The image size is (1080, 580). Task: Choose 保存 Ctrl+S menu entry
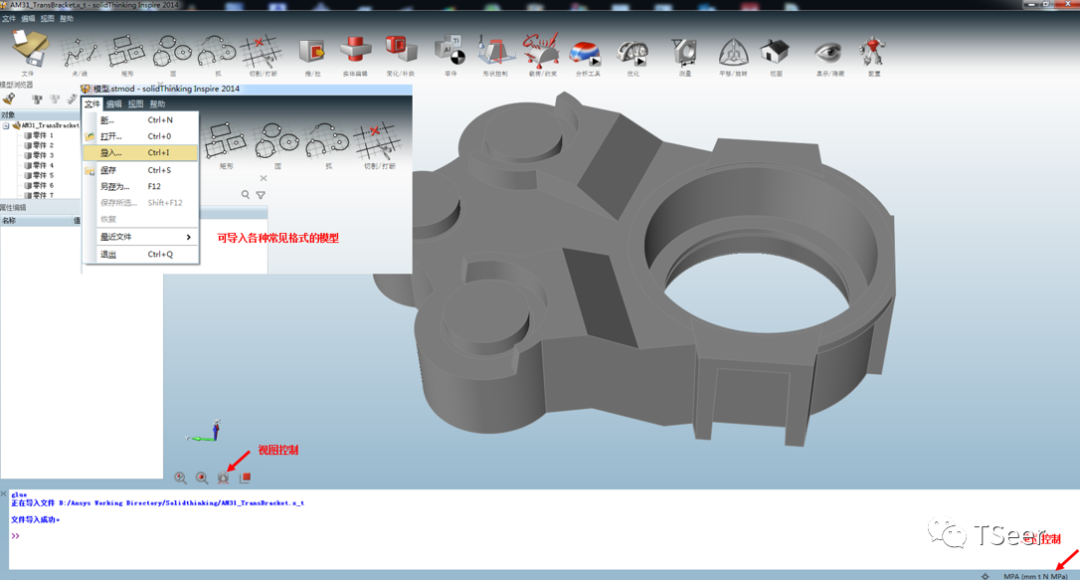coord(141,169)
